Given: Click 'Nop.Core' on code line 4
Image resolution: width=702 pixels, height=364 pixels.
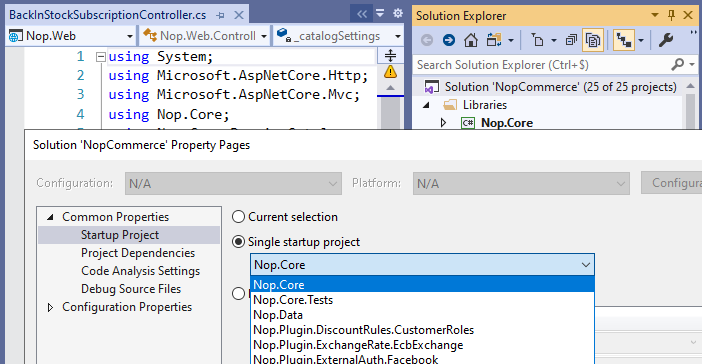Looking at the screenshot, I should pos(189,115).
